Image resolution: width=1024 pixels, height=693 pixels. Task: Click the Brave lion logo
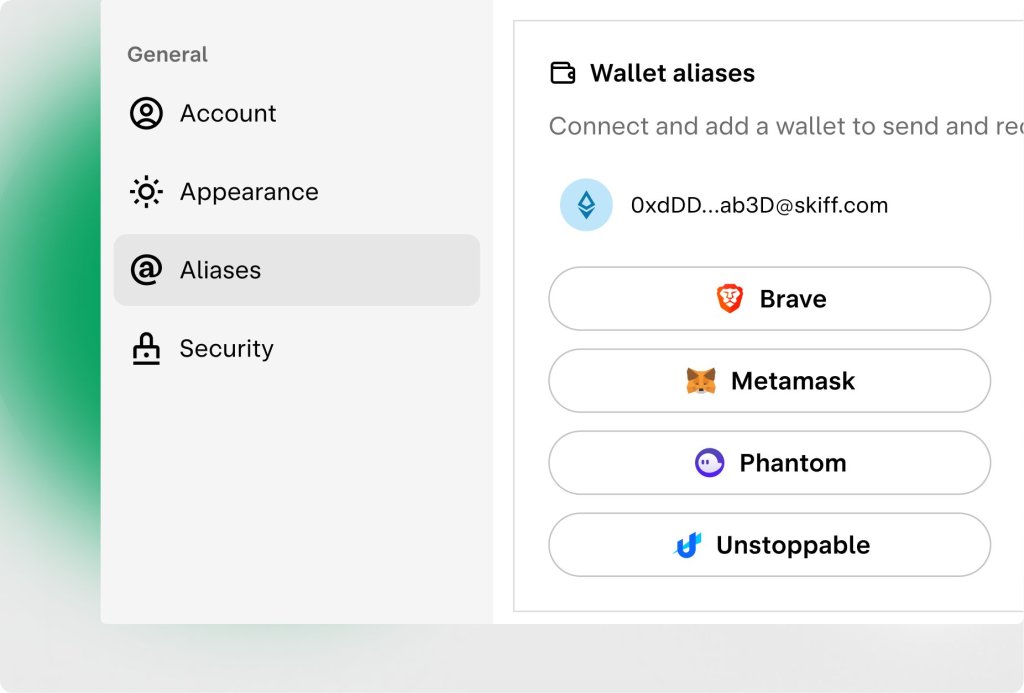730,298
